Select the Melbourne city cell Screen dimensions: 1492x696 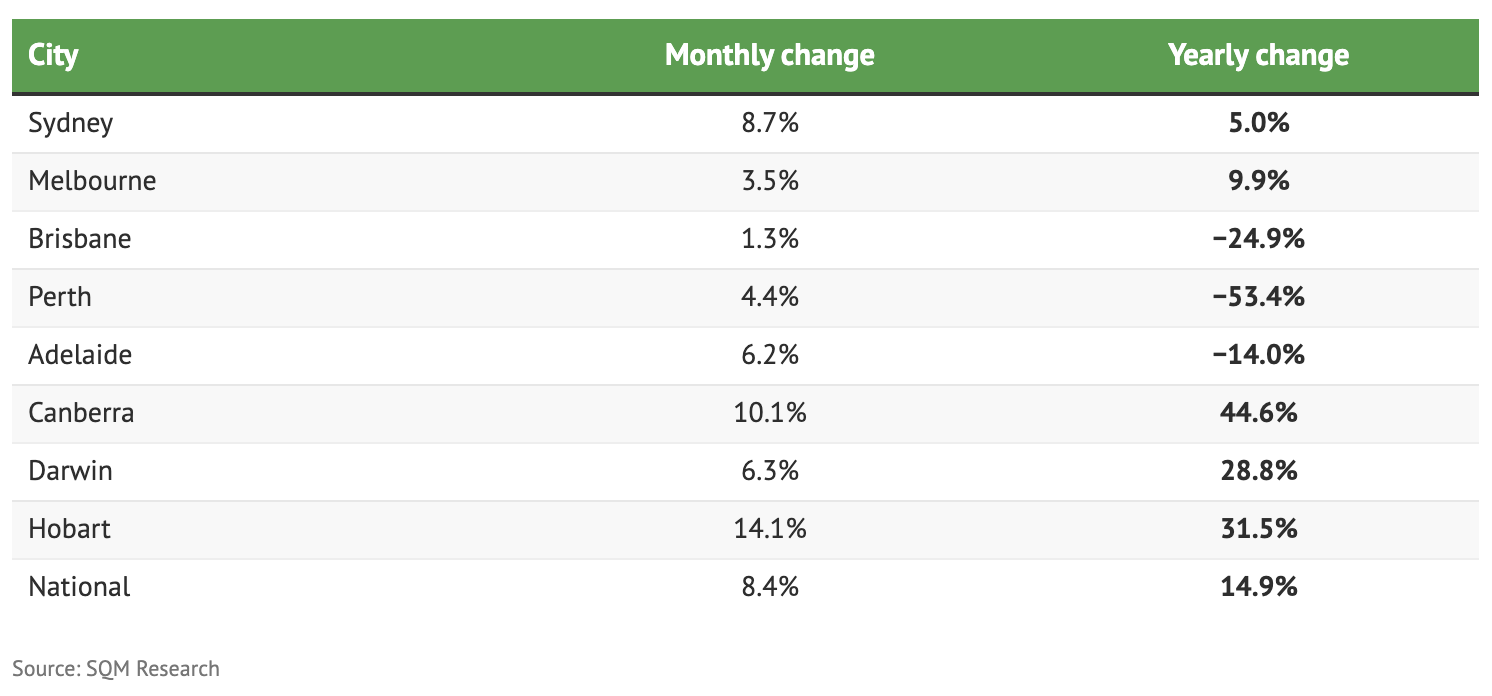coord(92,182)
